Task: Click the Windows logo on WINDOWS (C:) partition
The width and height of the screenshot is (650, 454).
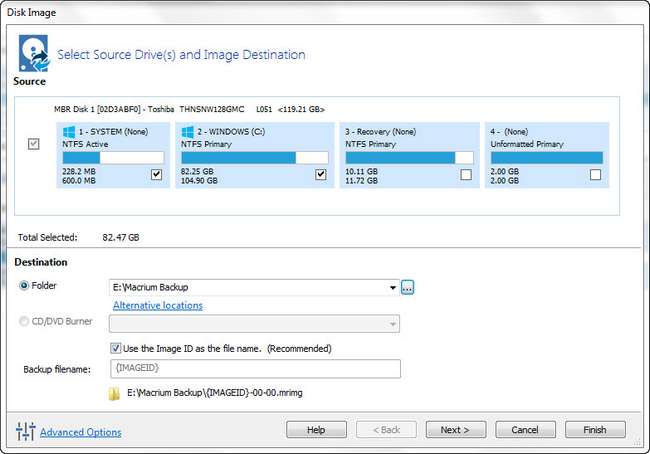Action: pos(188,131)
